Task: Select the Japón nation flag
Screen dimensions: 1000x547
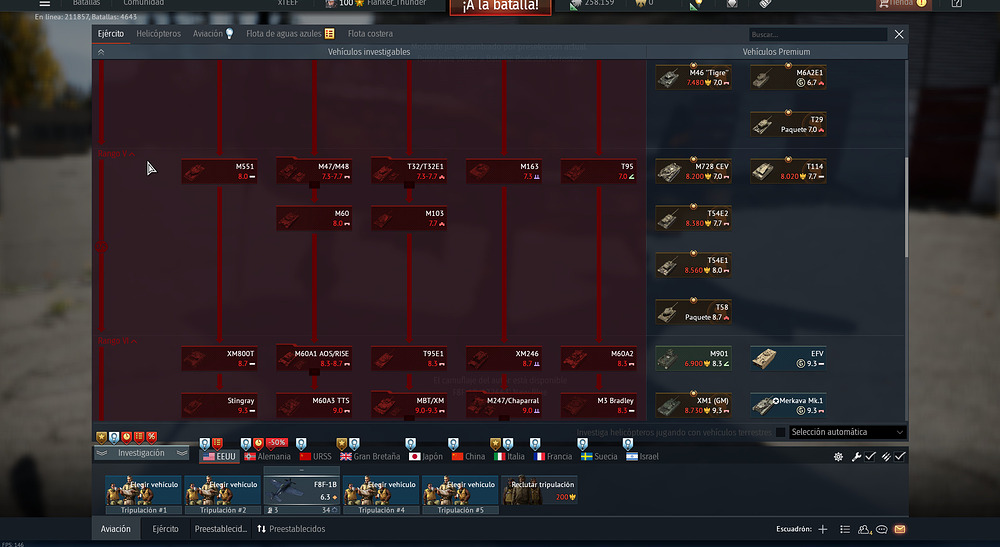Action: (x=425, y=456)
